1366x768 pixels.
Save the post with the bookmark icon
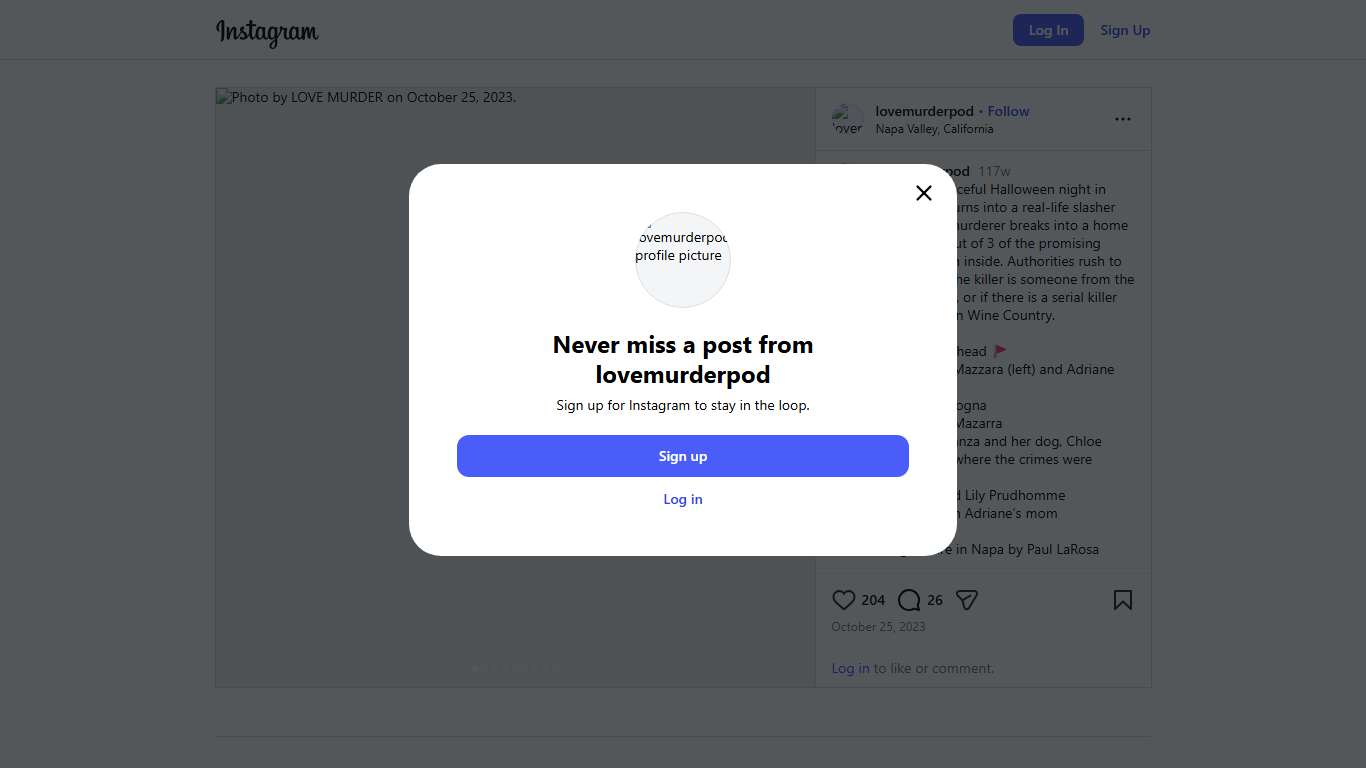[x=1123, y=600]
